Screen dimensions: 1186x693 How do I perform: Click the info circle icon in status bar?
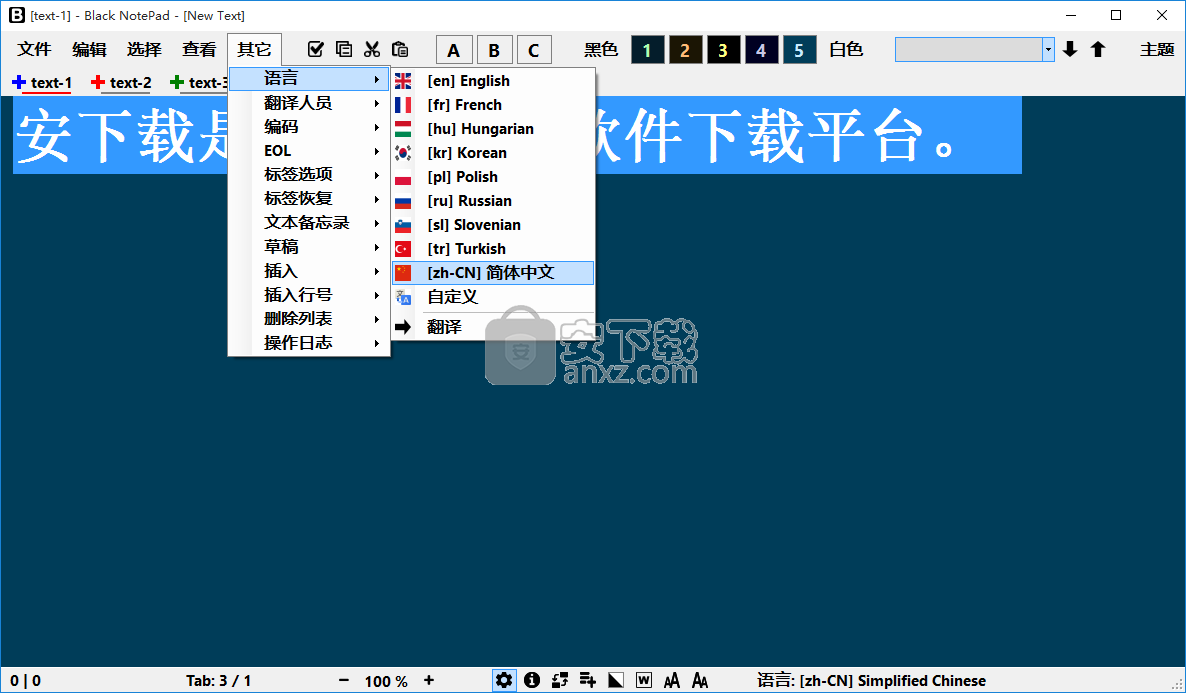click(532, 680)
